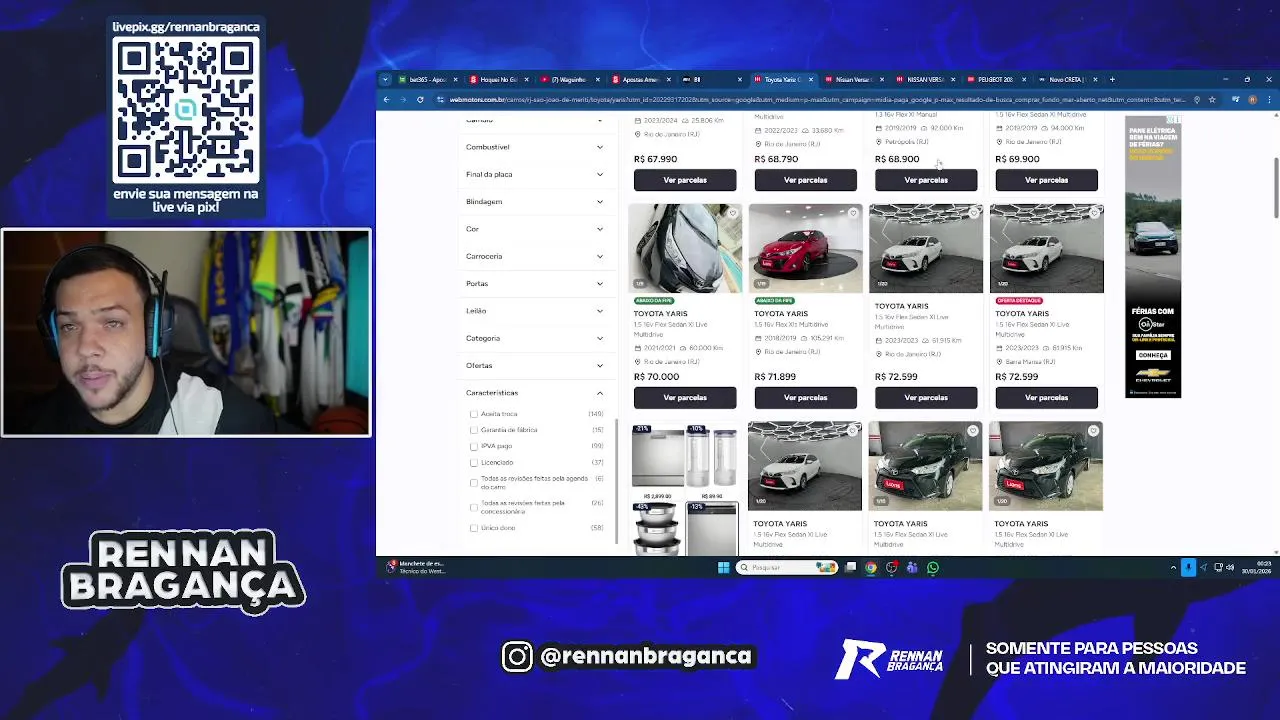Image resolution: width=1280 pixels, height=720 pixels.
Task: Open a new browser tab
Action: click(x=1112, y=79)
